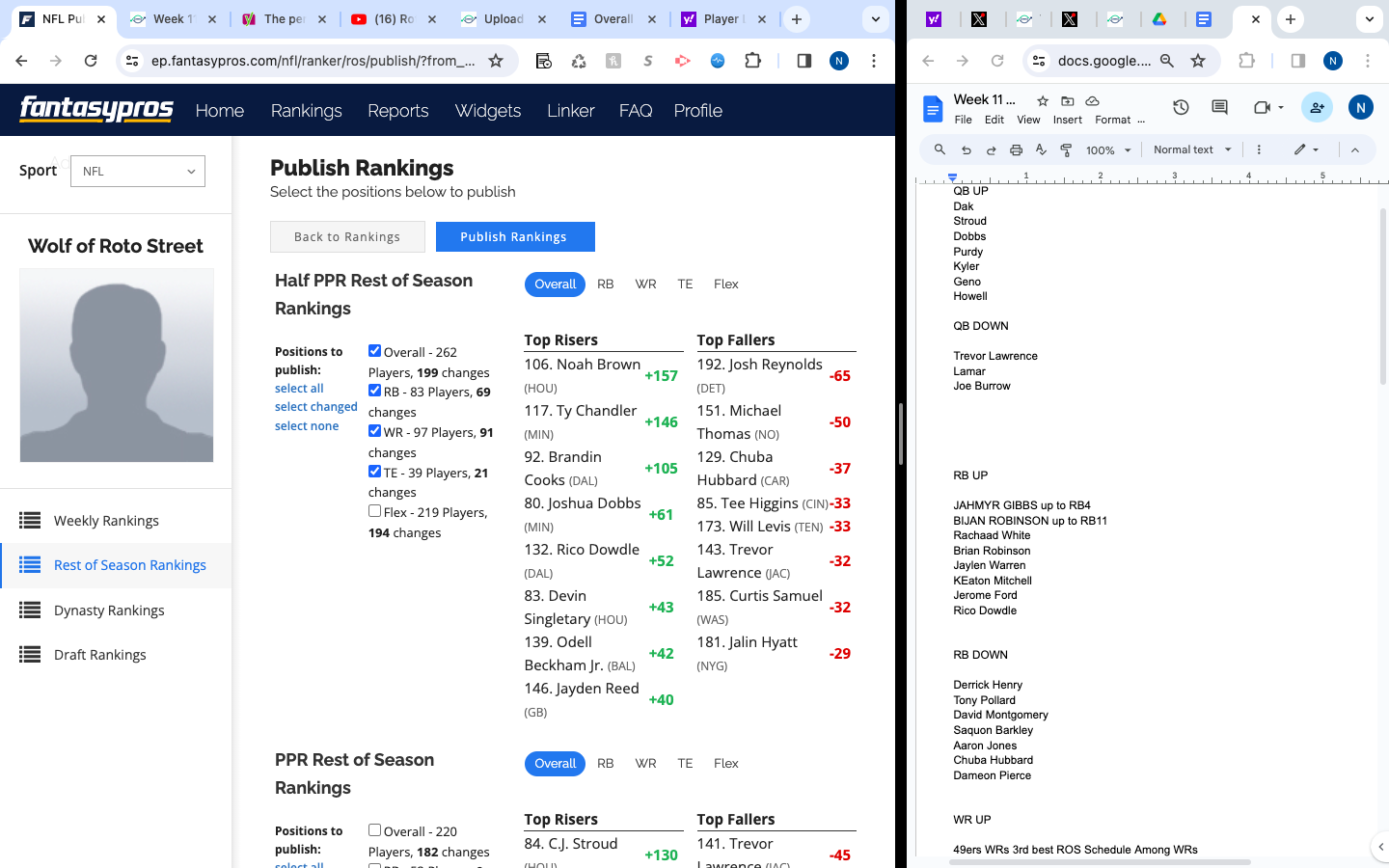
Task: Click the Docs vertical scrollbar
Action: click(1382, 297)
